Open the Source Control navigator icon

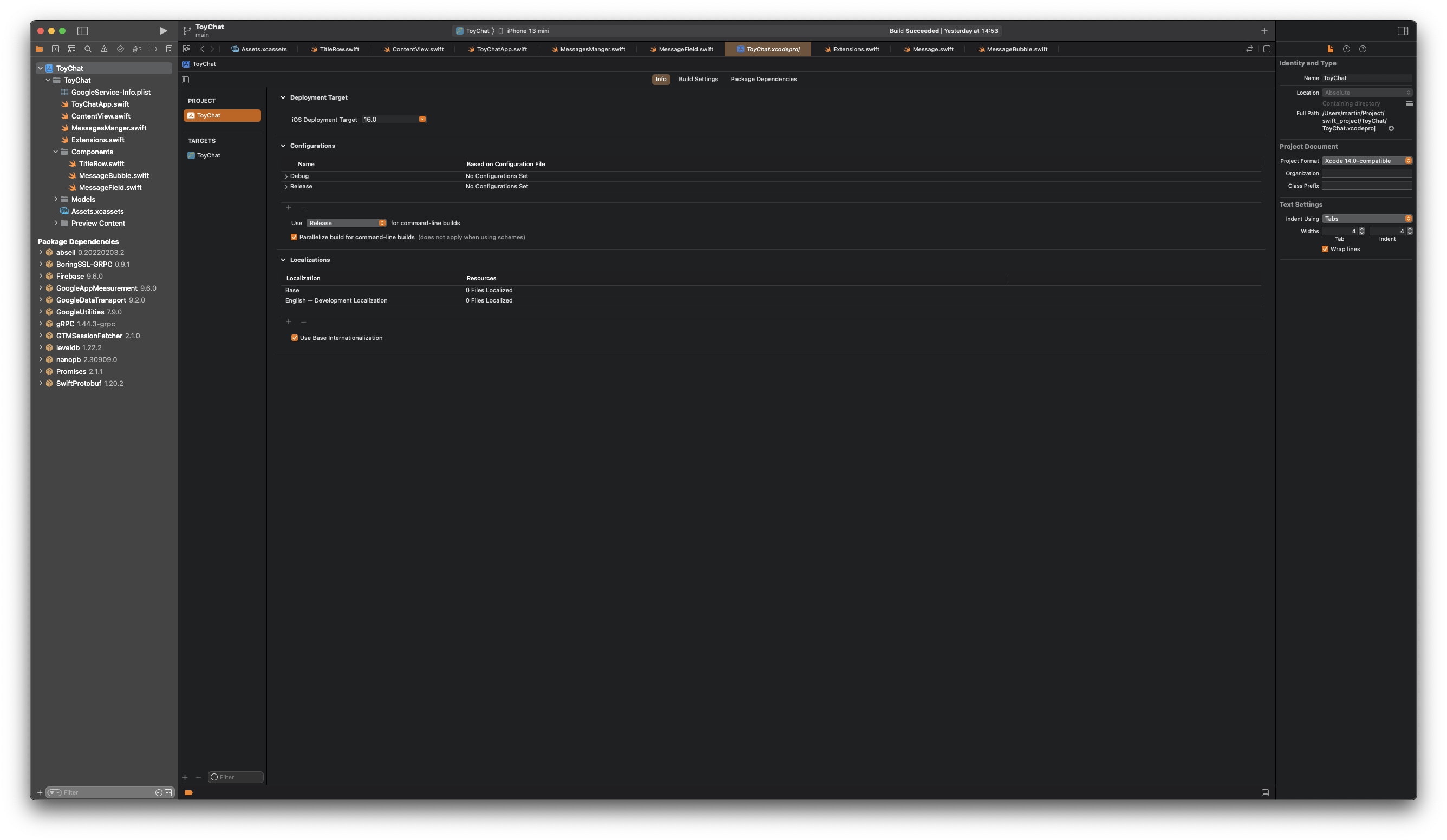click(x=55, y=49)
